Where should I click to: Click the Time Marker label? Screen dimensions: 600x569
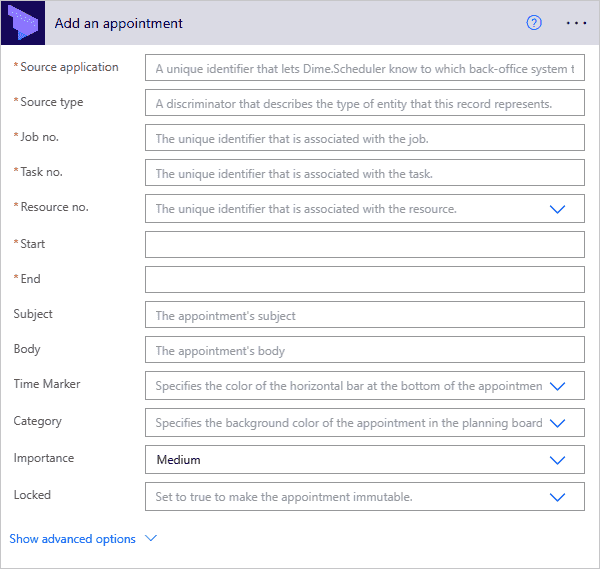click(x=47, y=384)
